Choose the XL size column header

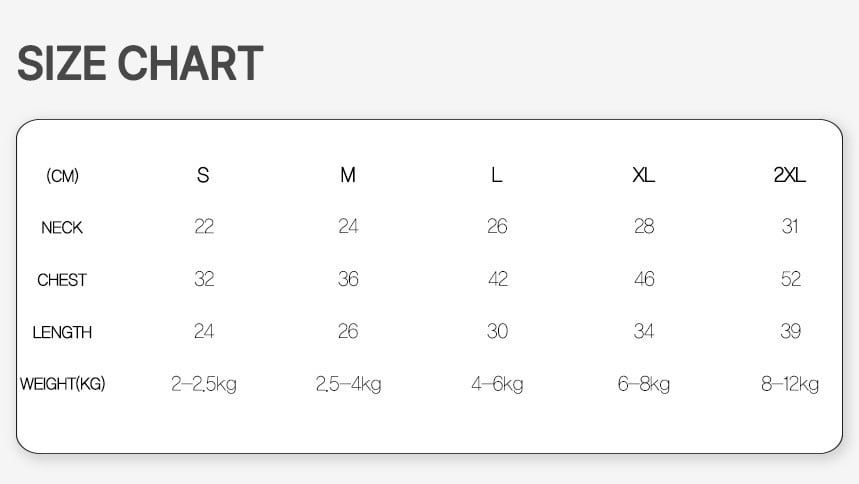tap(644, 175)
